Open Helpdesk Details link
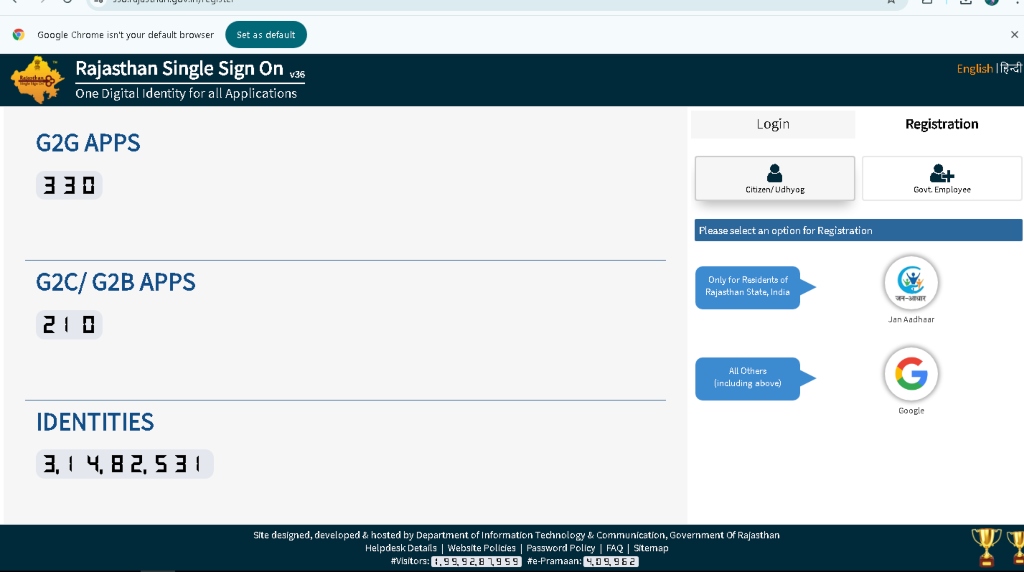This screenshot has height=572, width=1024. tap(401, 548)
